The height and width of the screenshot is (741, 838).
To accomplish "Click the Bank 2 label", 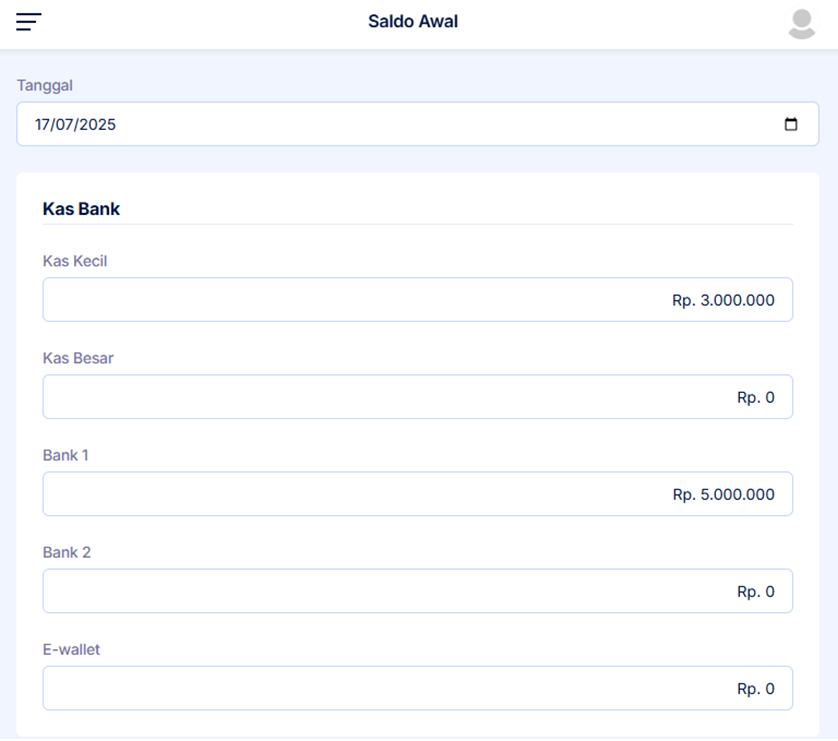I will tap(67, 552).
